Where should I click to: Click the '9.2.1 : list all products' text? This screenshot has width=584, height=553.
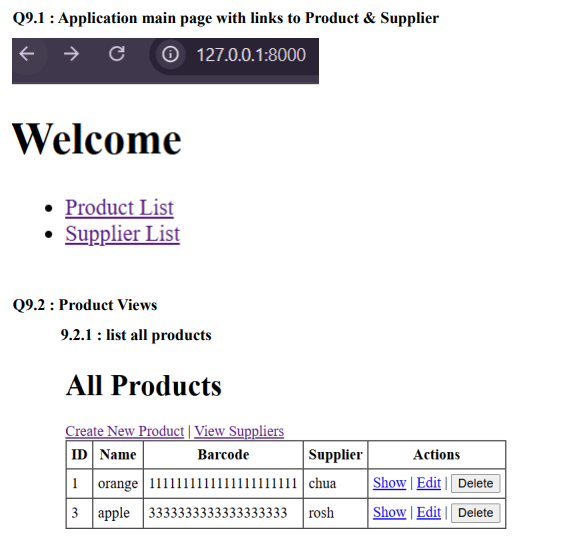tap(136, 335)
